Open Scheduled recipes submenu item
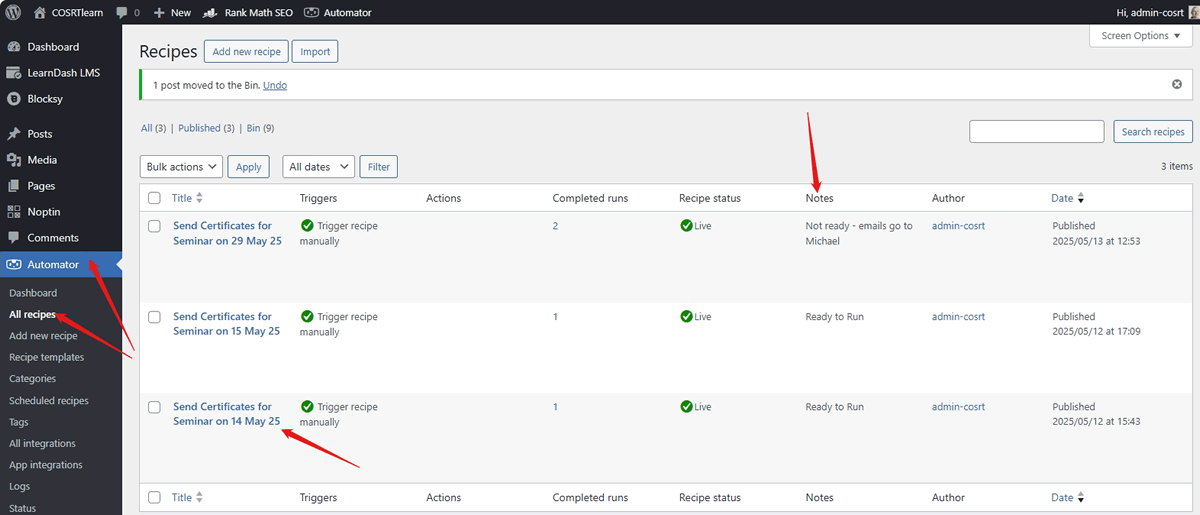Image resolution: width=1200 pixels, height=515 pixels. [x=48, y=401]
